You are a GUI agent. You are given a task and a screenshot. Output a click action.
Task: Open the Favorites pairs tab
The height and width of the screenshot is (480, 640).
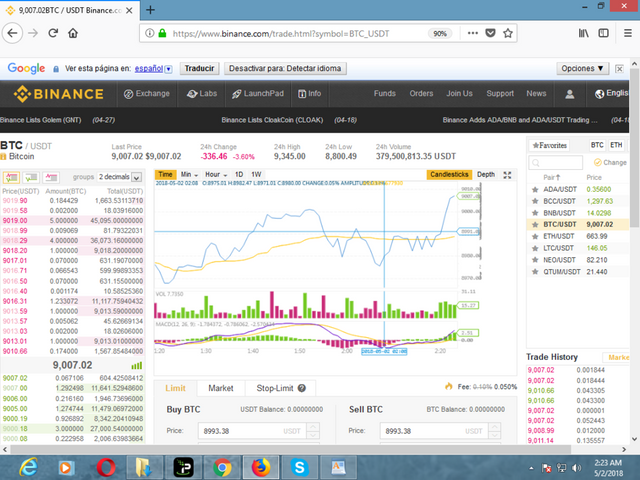(x=550, y=145)
